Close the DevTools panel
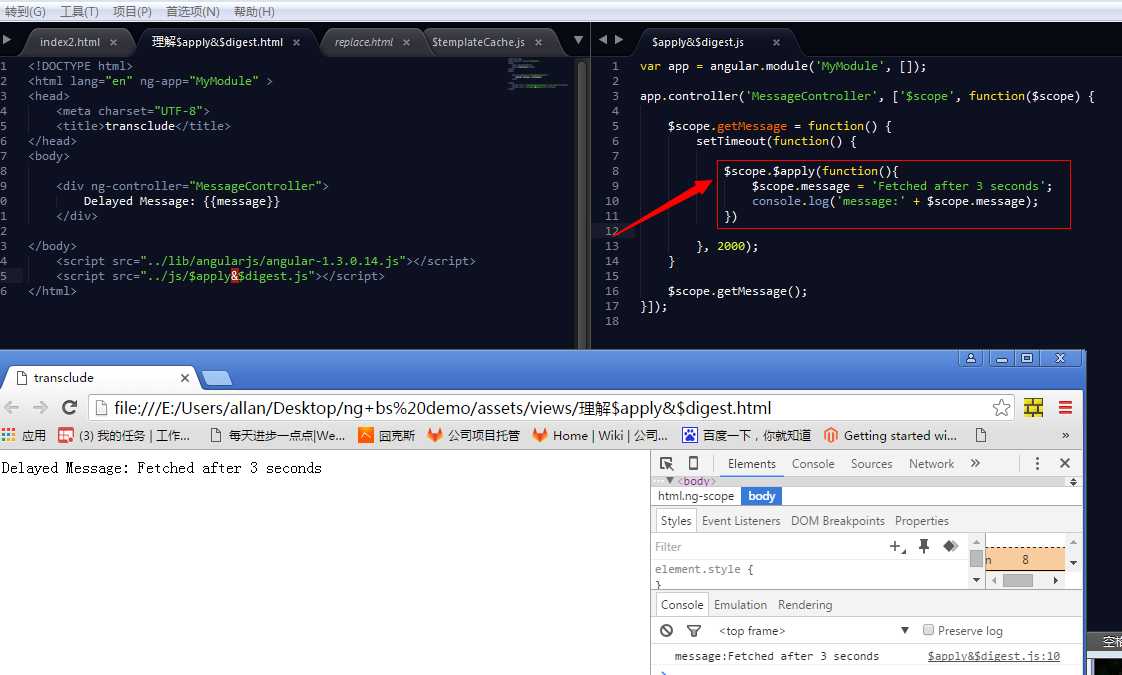The width and height of the screenshot is (1122, 675). tap(1065, 463)
